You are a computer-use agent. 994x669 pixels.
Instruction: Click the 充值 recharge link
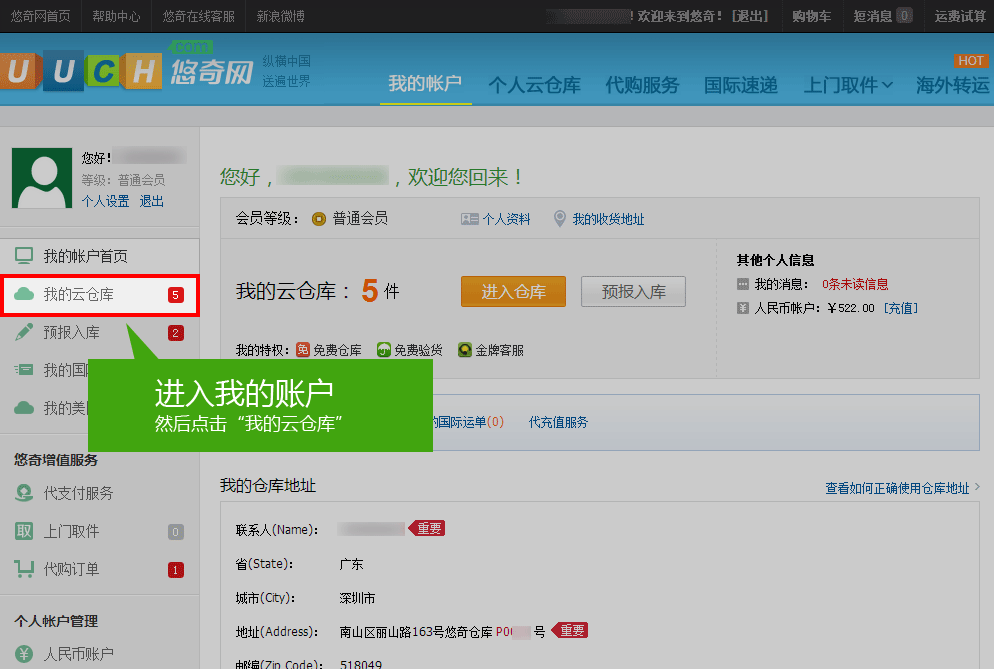(x=900, y=308)
